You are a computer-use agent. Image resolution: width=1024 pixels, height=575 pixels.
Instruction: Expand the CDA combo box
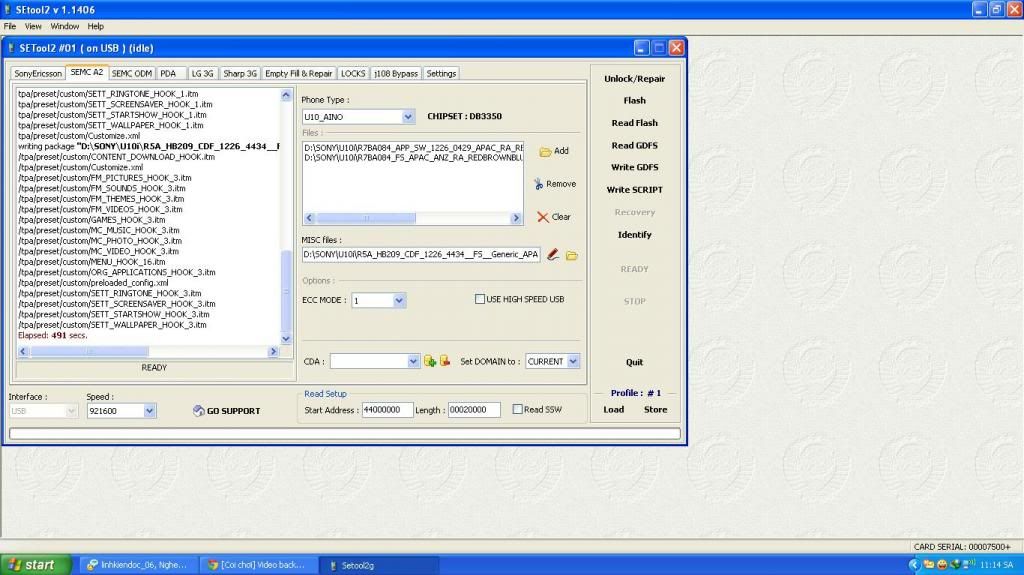413,361
